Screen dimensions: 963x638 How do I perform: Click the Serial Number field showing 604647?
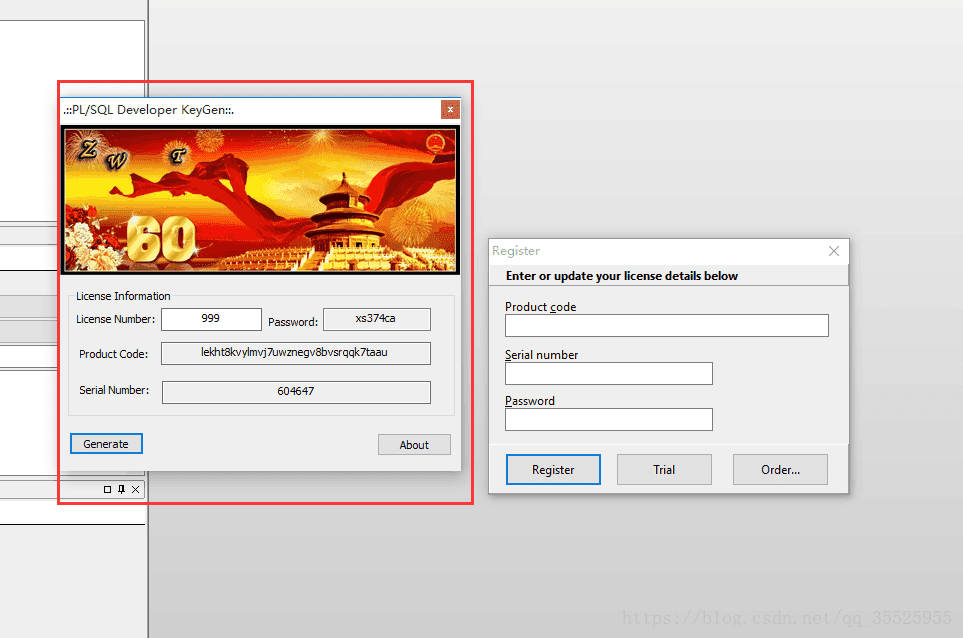point(296,392)
